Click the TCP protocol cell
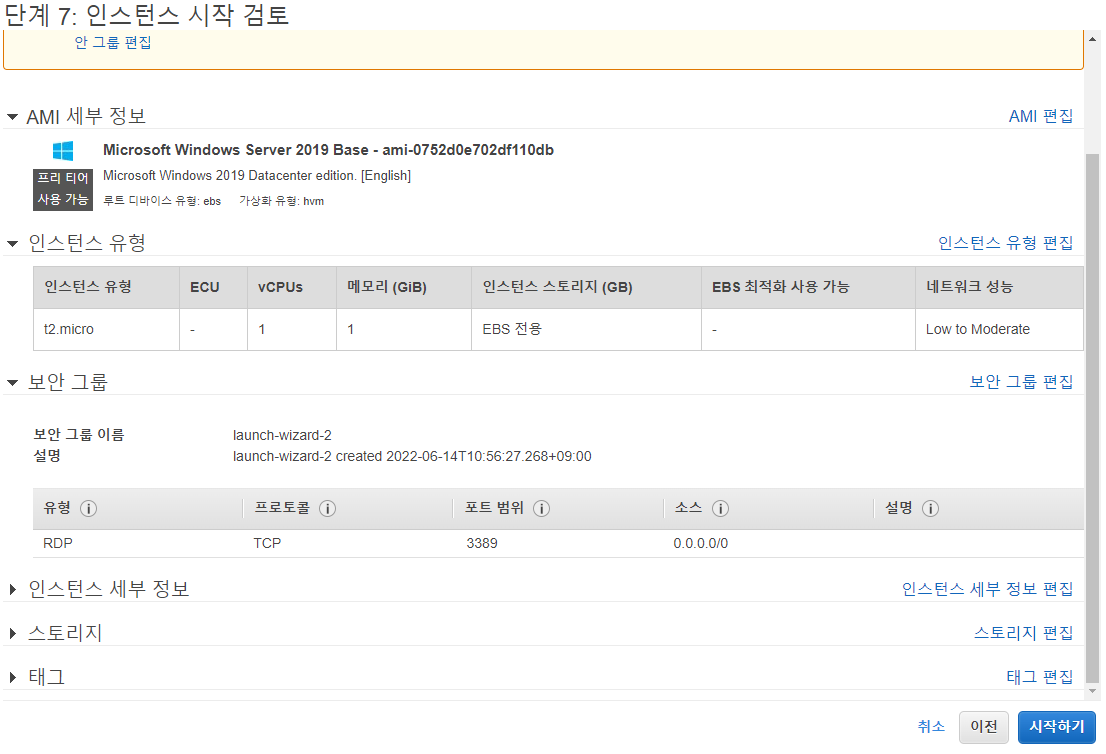Viewport: 1106px width, 754px height. point(267,544)
